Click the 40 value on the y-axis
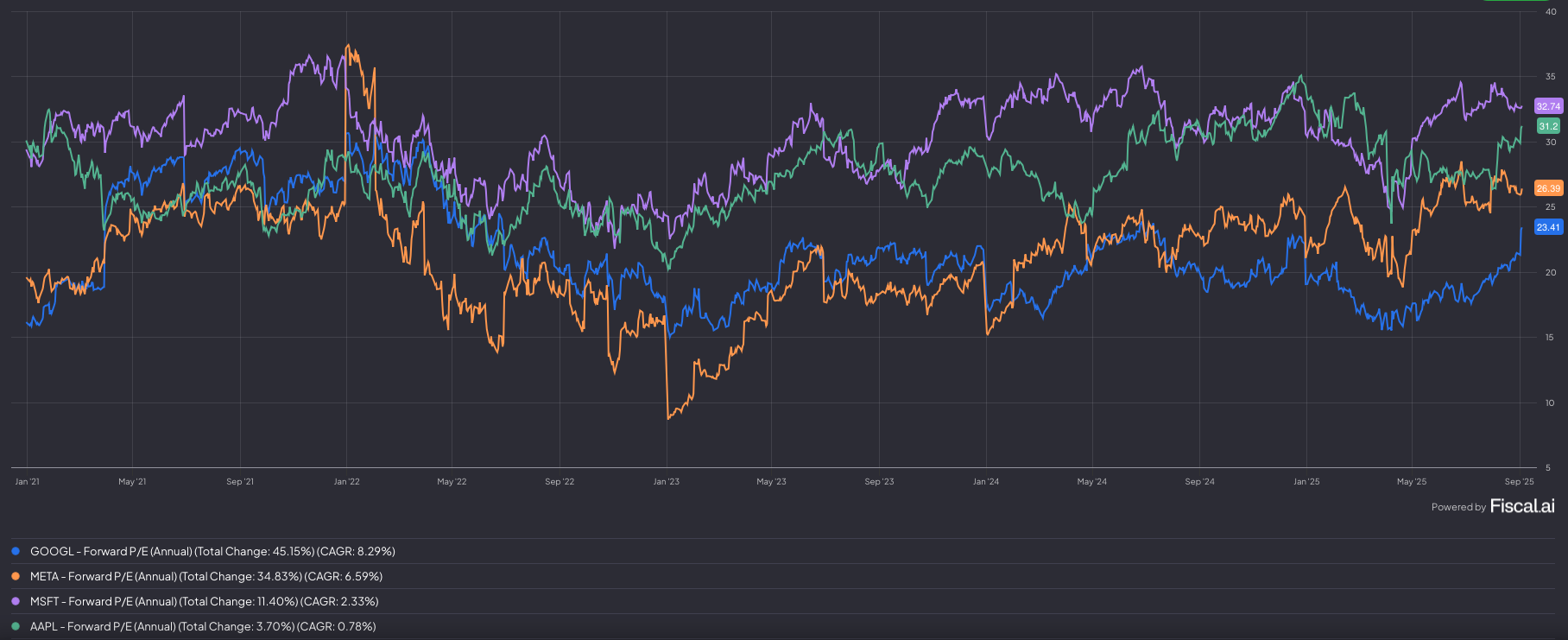Image resolution: width=1568 pixels, height=640 pixels. coord(1551,12)
